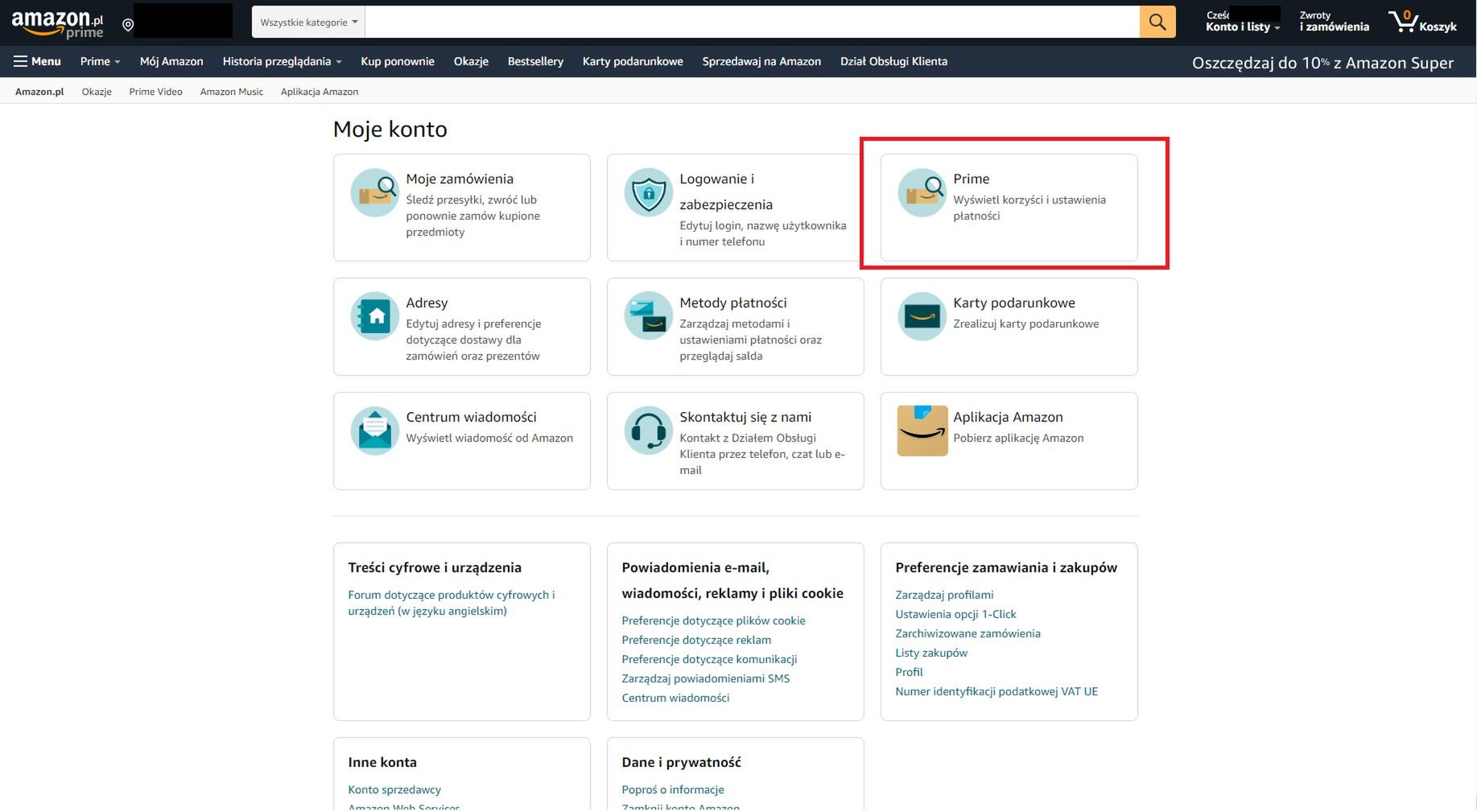Click the Centrum wiadomości envelope icon
The width and height of the screenshot is (1477, 812).
coord(375,431)
